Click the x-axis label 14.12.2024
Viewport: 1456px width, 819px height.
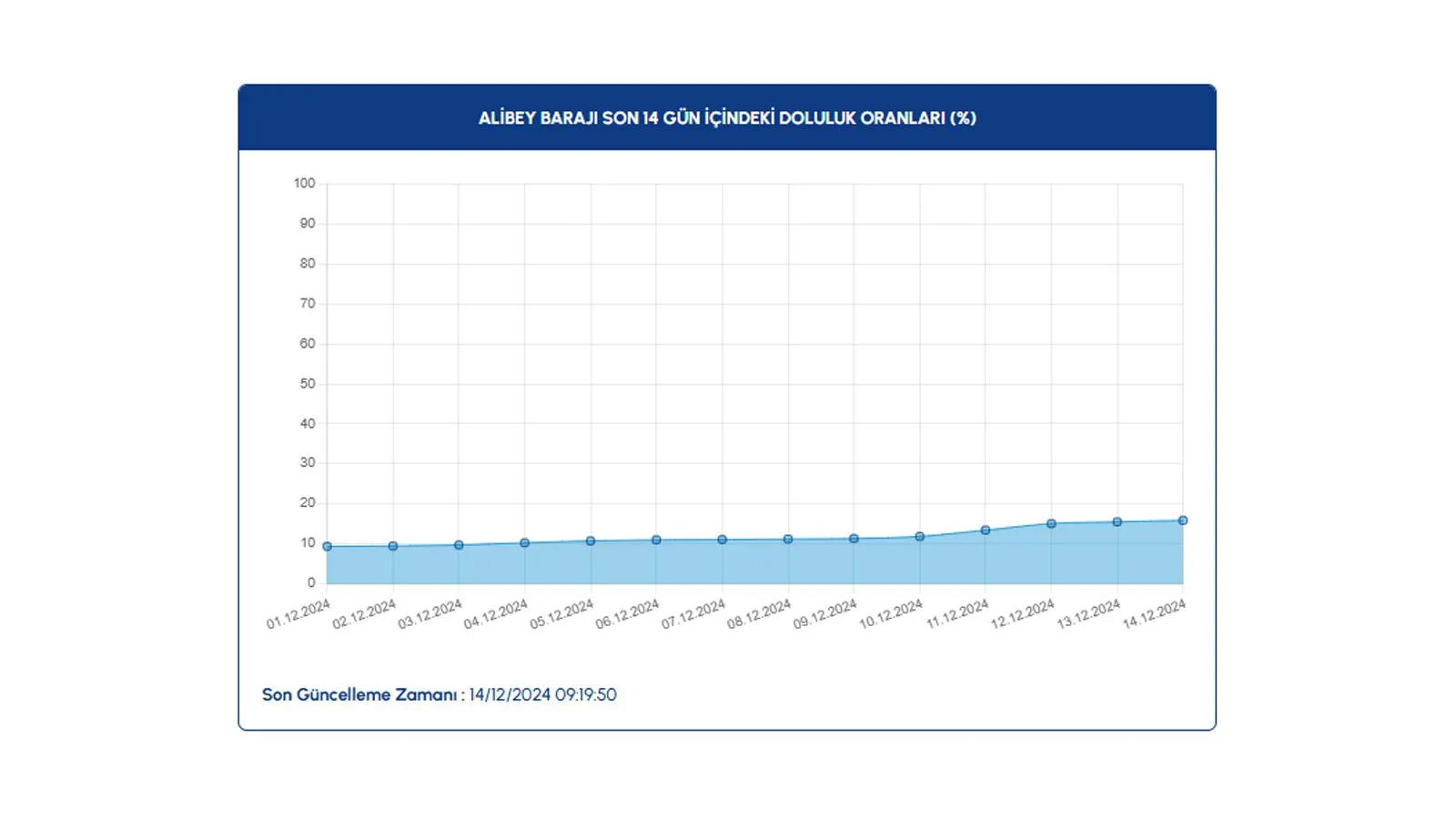point(1154,614)
